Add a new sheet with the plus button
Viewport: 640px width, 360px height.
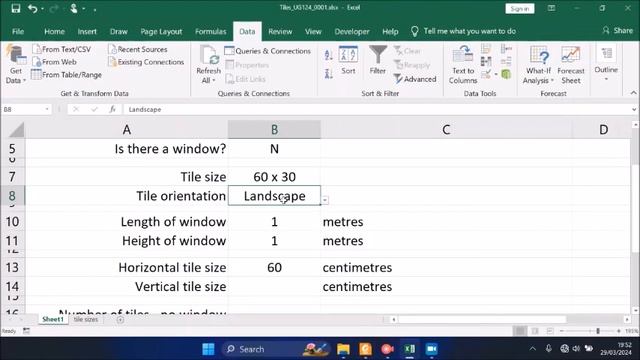120,320
